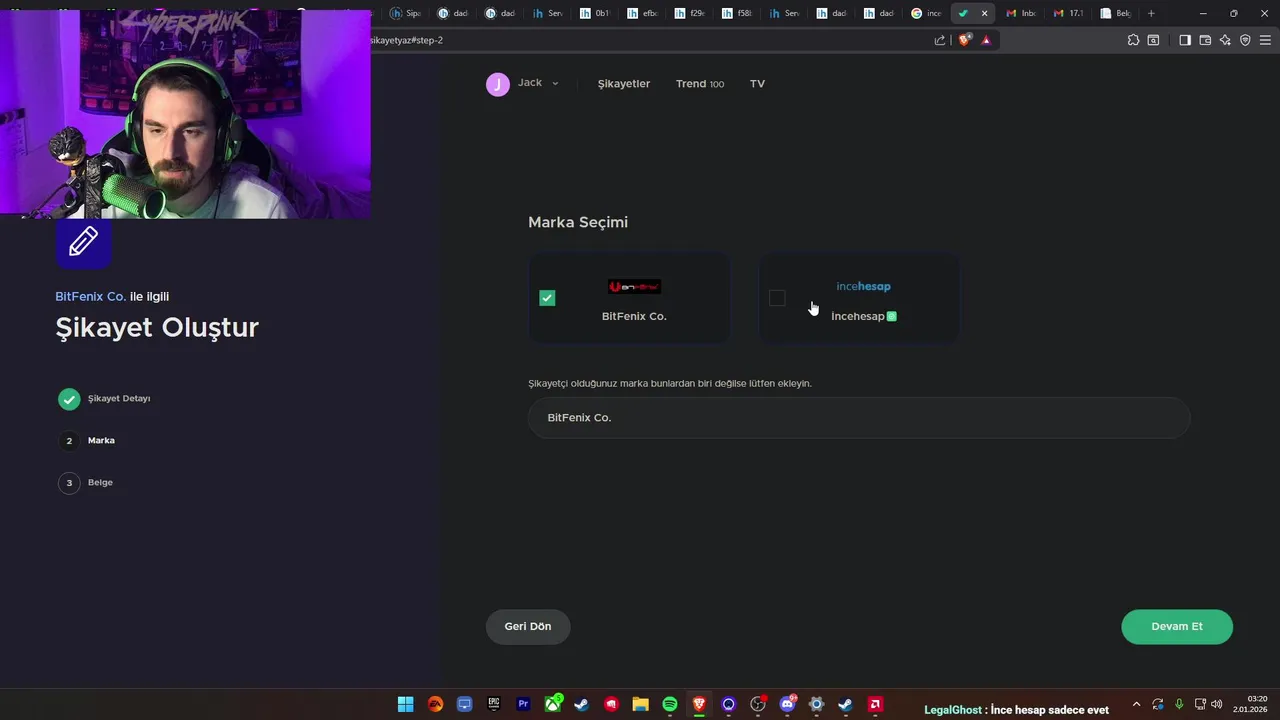Image resolution: width=1280 pixels, height=720 pixels.
Task: Open the Extensions puzzle icon
Action: tap(1133, 40)
